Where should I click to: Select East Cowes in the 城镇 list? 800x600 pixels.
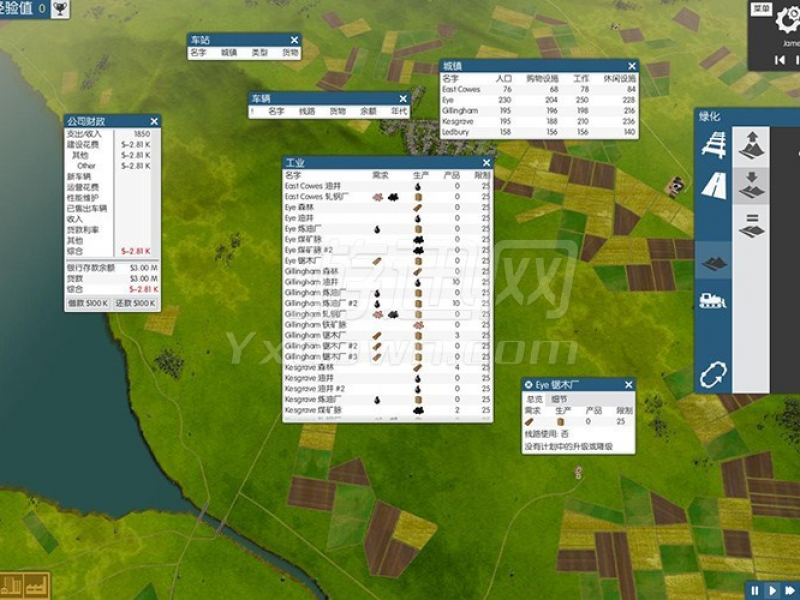tap(539, 89)
